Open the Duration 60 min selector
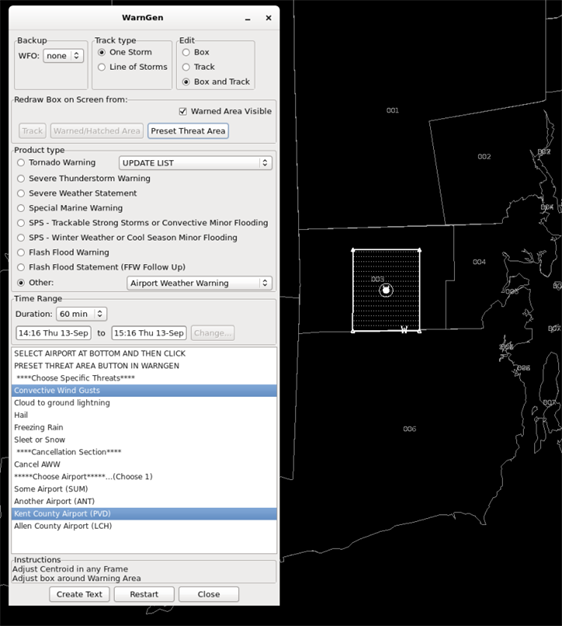Image resolution: width=562 pixels, height=626 pixels. (x=81, y=314)
